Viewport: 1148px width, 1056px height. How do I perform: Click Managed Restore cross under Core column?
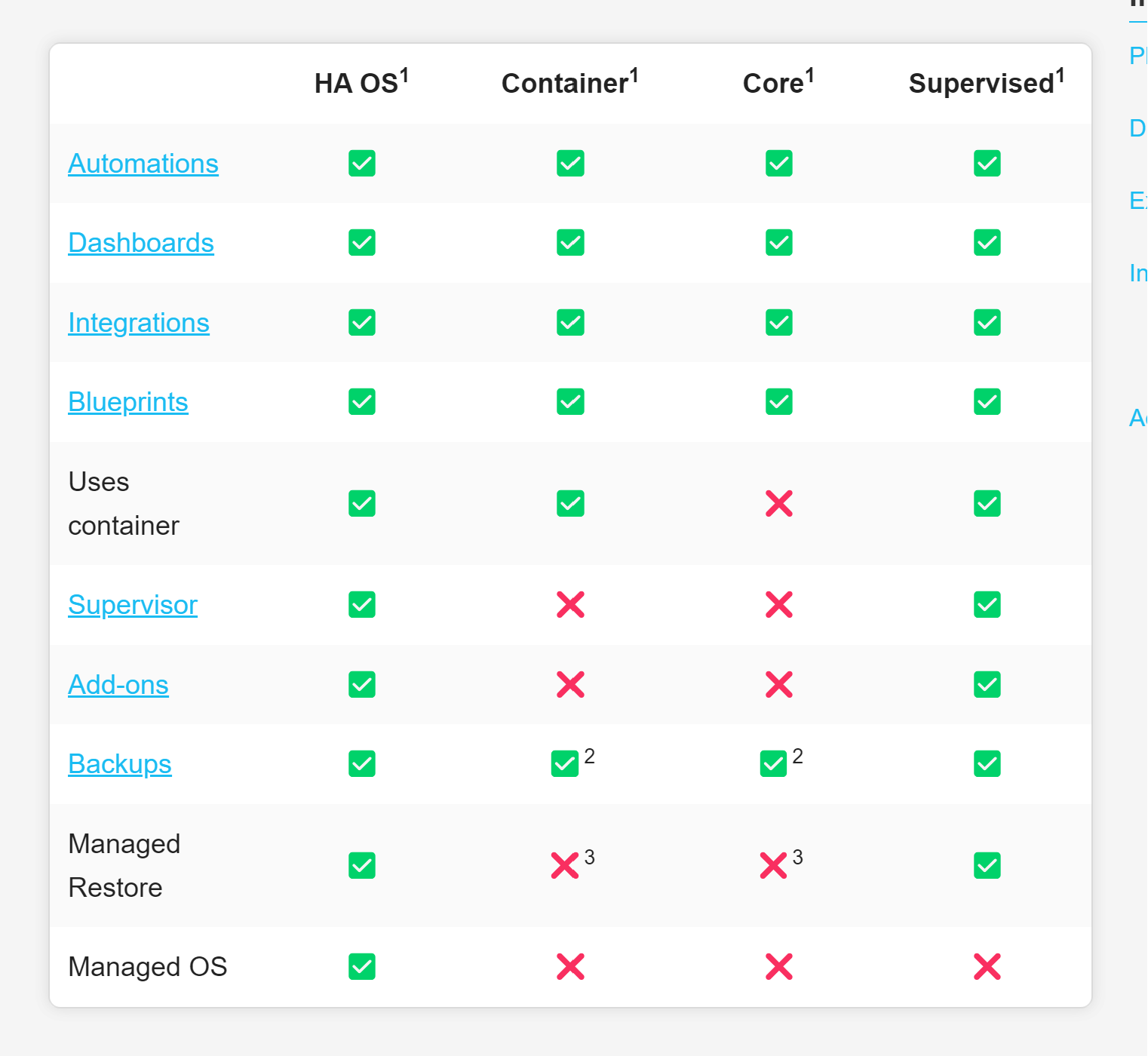point(773,866)
